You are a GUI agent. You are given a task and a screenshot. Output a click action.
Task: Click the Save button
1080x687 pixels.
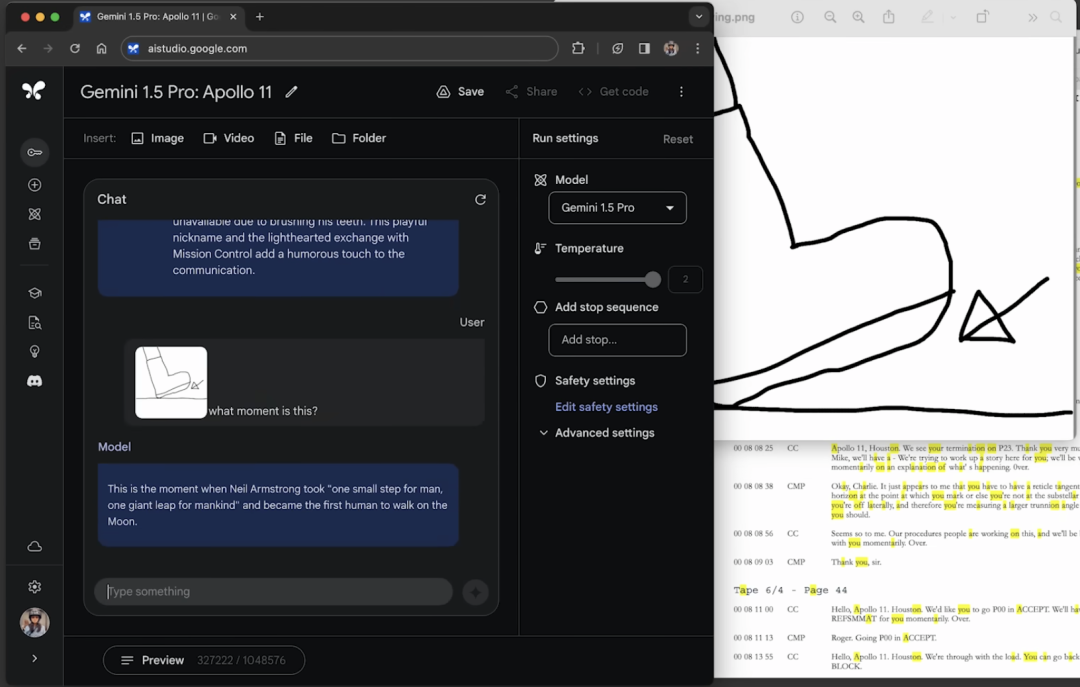(460, 92)
